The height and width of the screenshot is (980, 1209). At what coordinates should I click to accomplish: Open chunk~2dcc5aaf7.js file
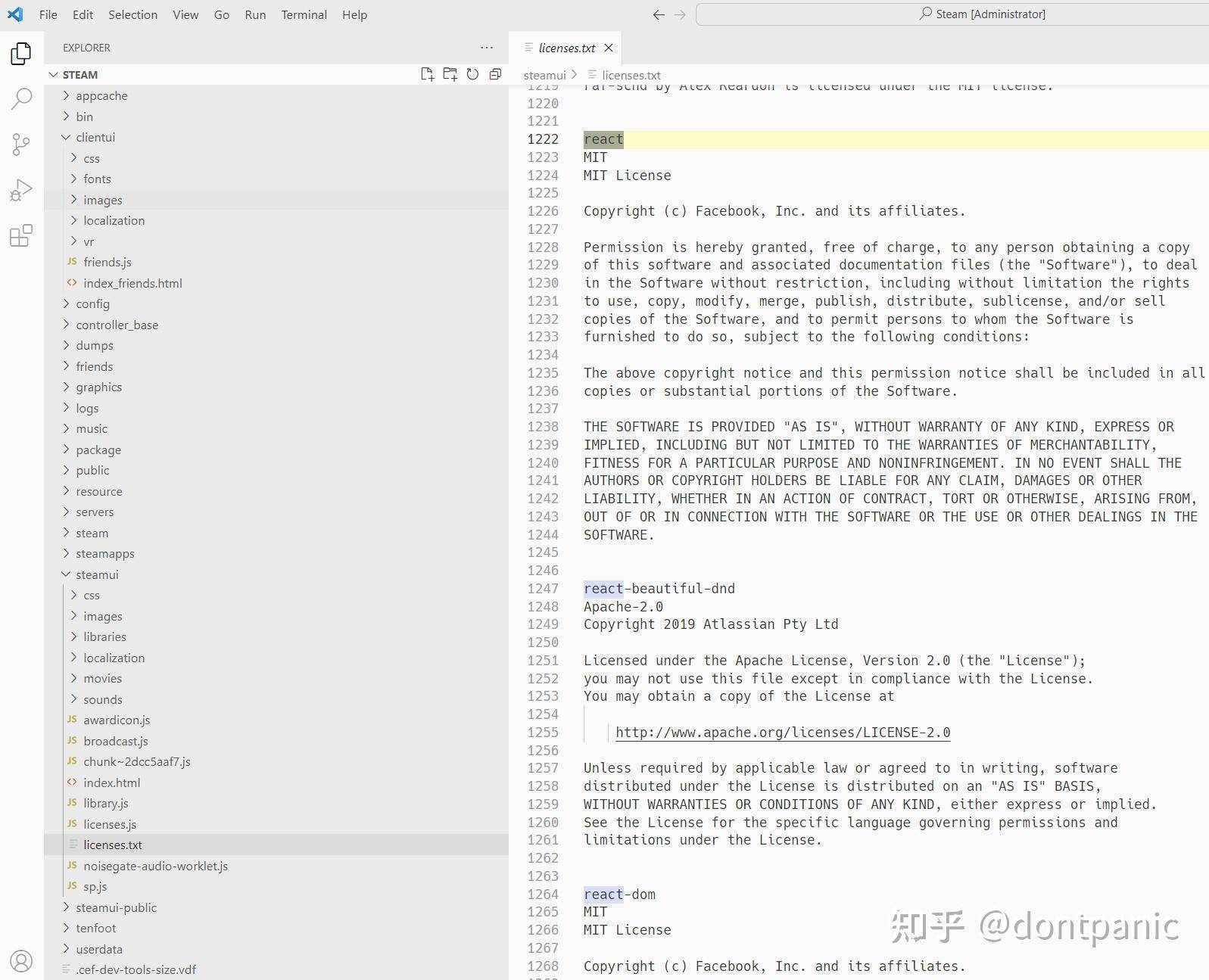tap(137, 761)
